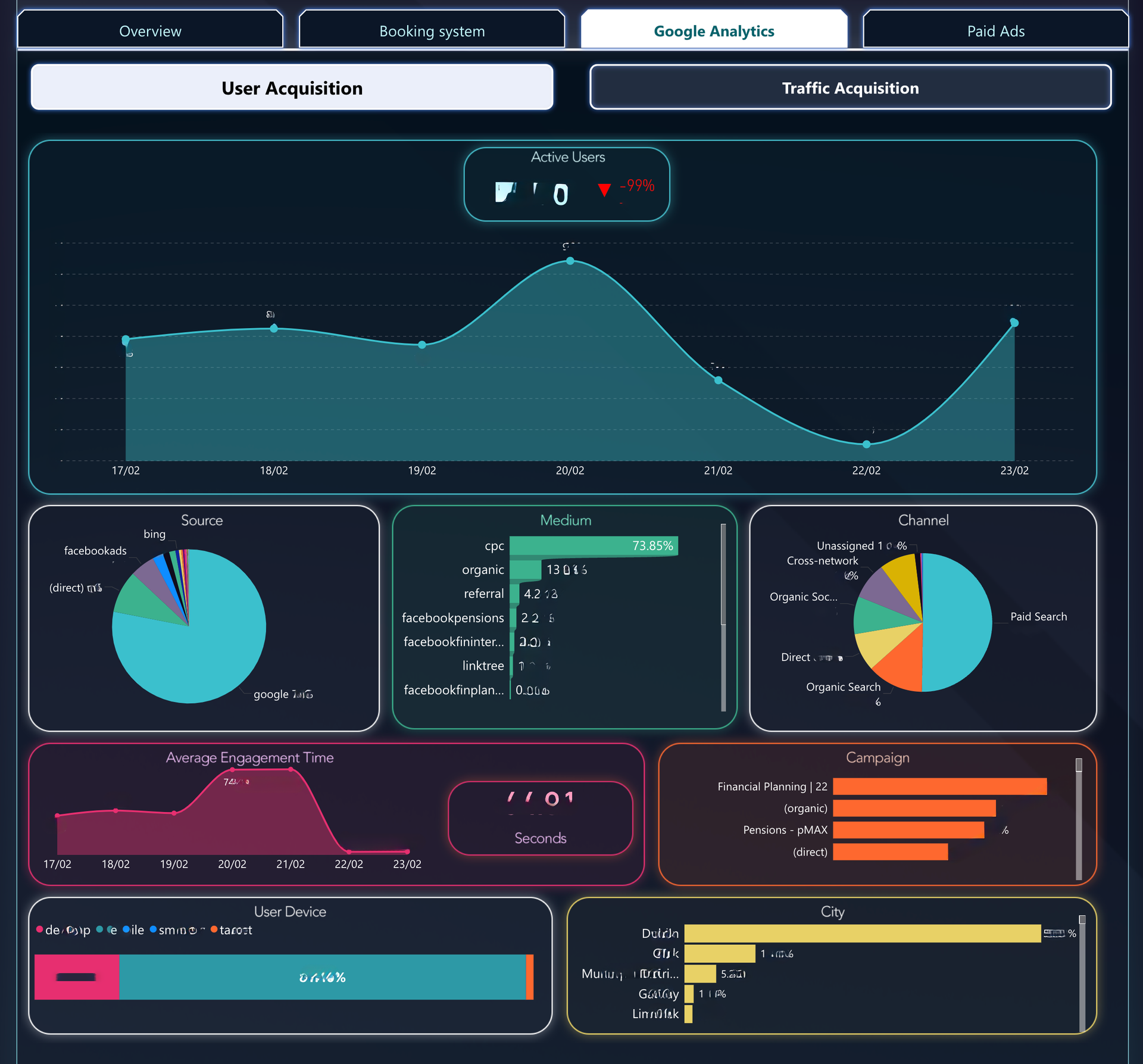This screenshot has width=1143, height=1064.
Task: Select the Google Analytics tab
Action: click(714, 30)
